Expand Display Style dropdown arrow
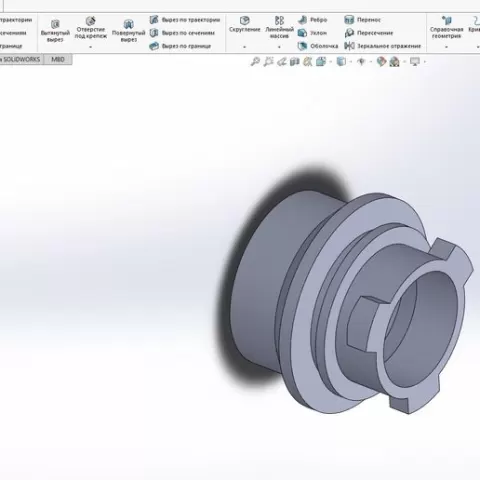This screenshot has height=480, width=480. click(351, 62)
